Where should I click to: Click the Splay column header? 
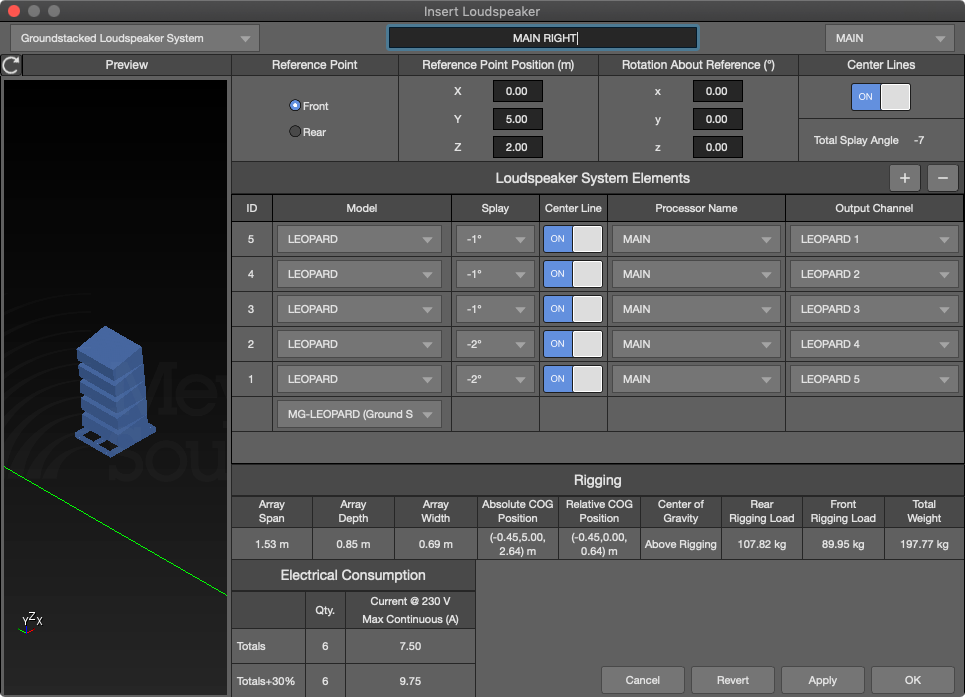[495, 208]
